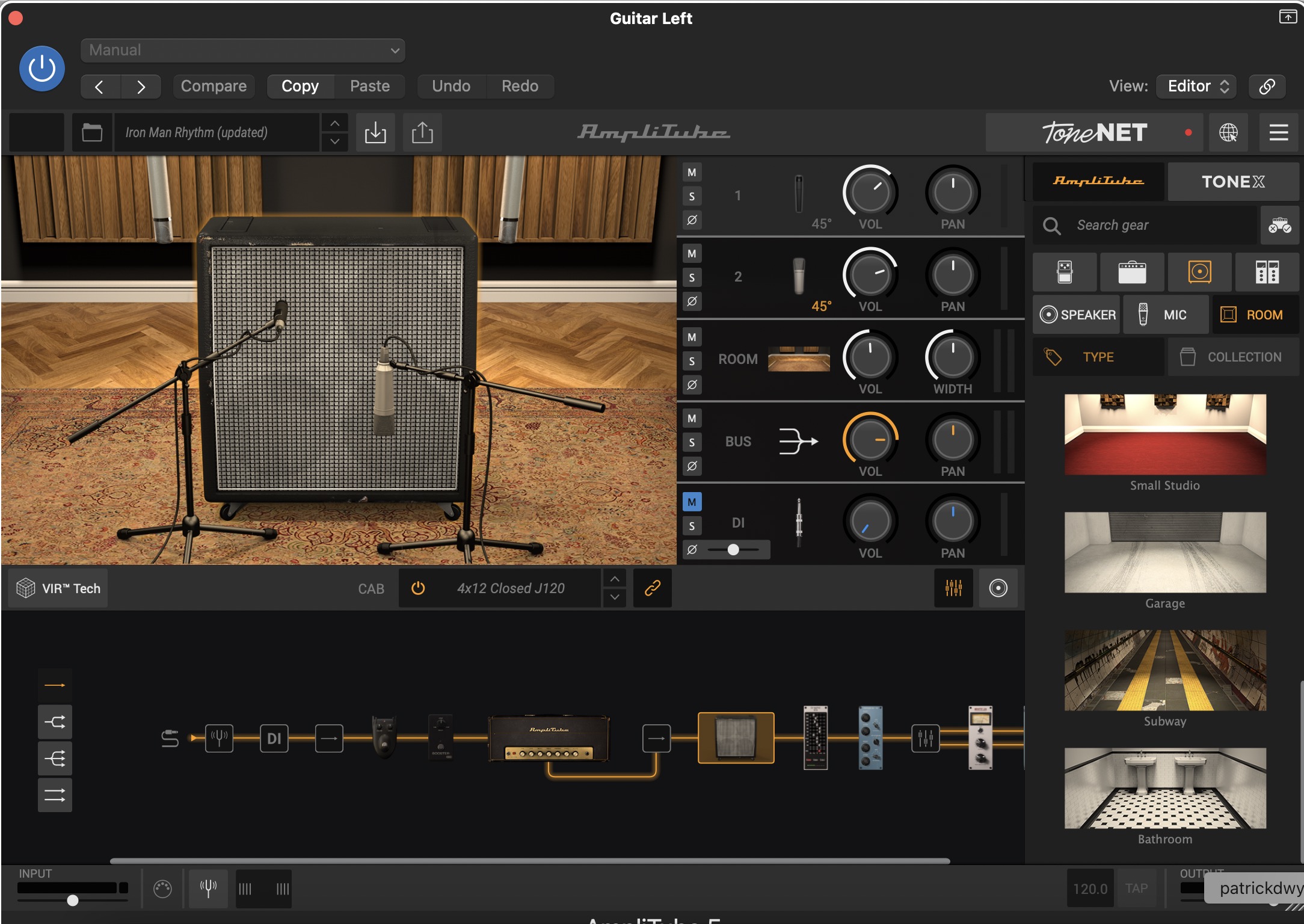Show the speaker selection view icon
Screen dimensions: 1304x924
(998, 588)
